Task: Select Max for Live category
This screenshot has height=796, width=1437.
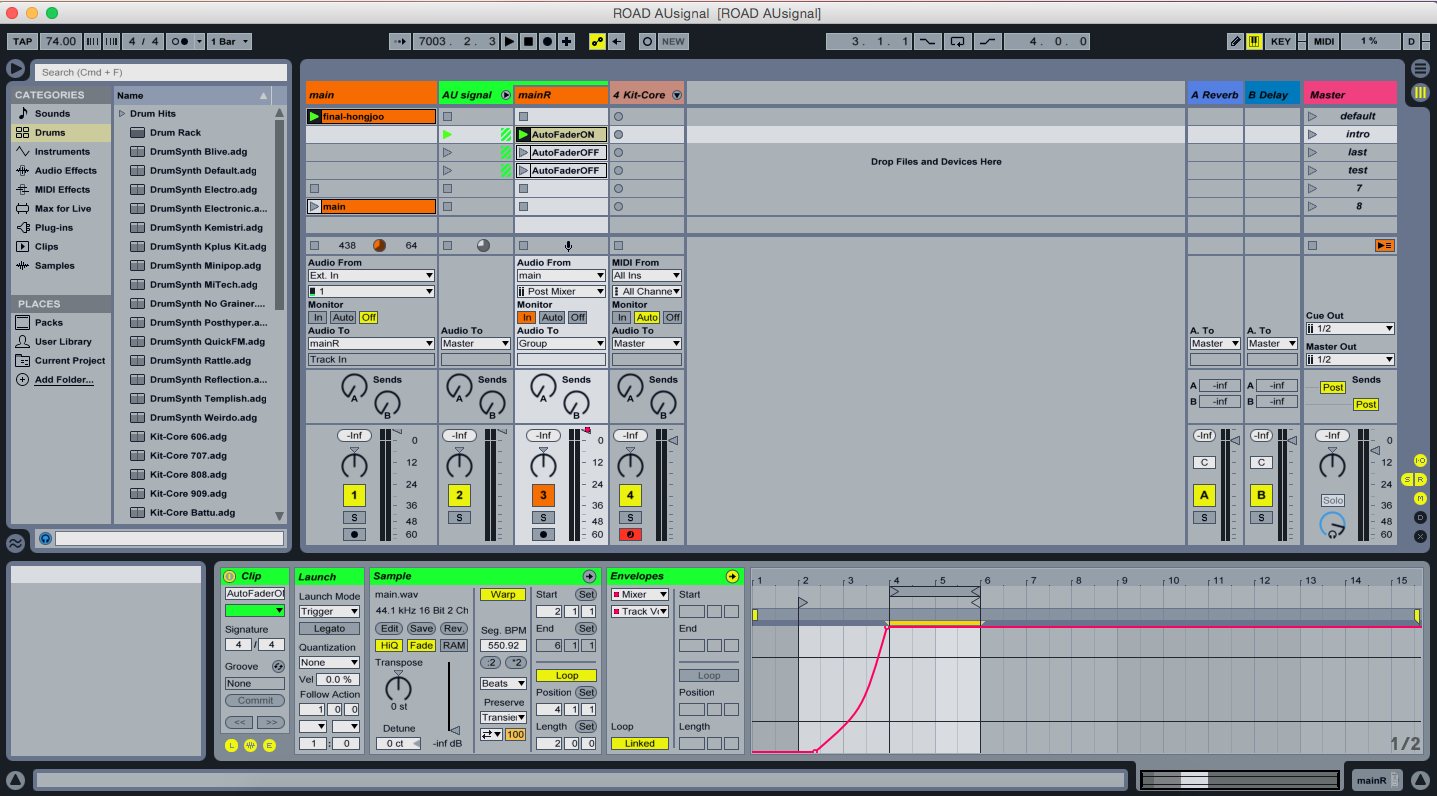Action: click(62, 208)
